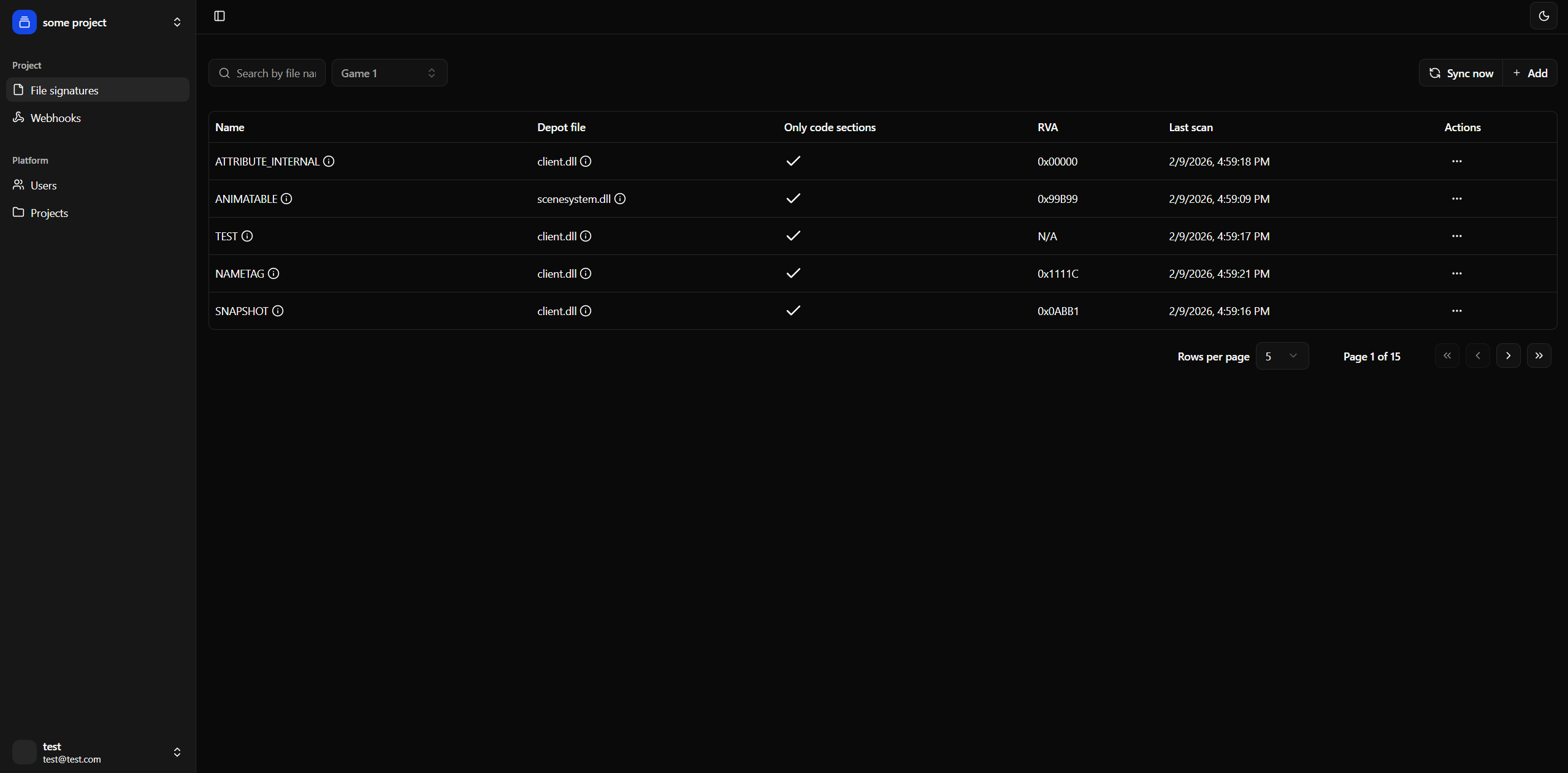Image resolution: width=1568 pixels, height=773 pixels.
Task: Open the Game 1 dropdown
Action: pyautogui.click(x=389, y=73)
